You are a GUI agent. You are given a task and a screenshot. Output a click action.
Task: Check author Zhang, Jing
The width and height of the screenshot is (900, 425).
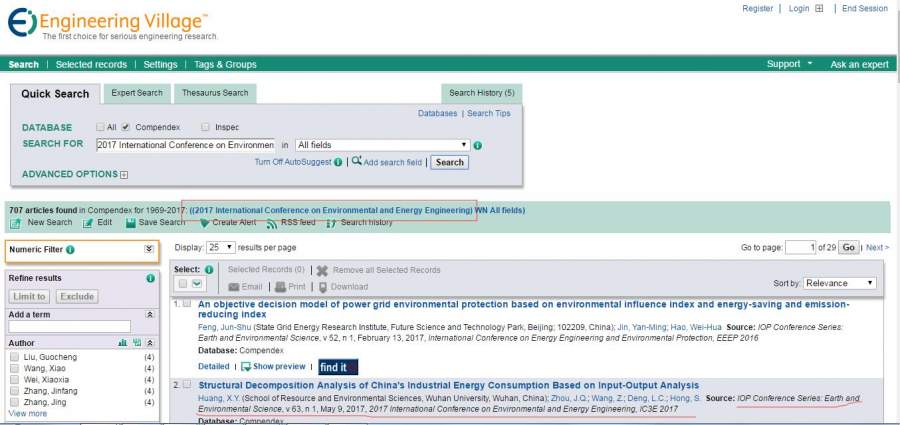[x=15, y=402]
